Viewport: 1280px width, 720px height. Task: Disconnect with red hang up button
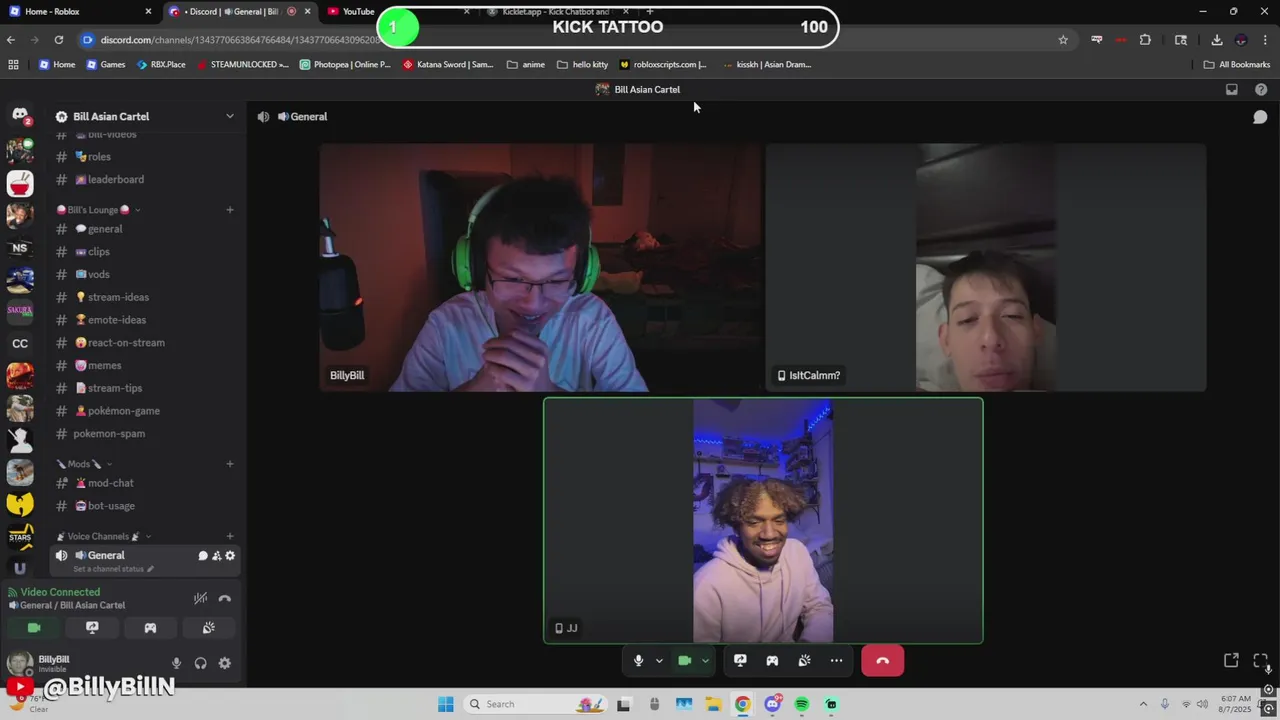(882, 661)
